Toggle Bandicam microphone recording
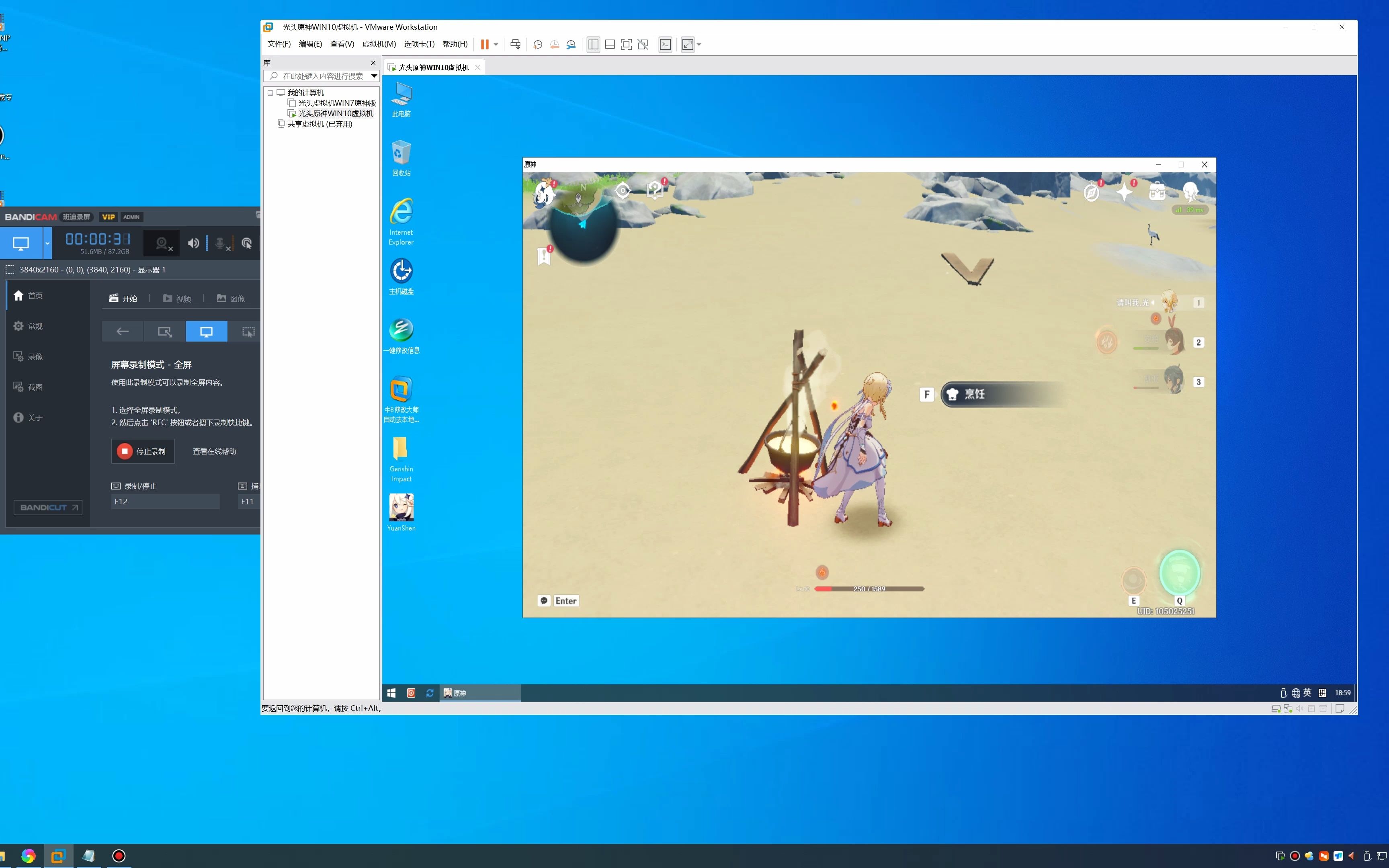The image size is (1389, 868). 220,244
